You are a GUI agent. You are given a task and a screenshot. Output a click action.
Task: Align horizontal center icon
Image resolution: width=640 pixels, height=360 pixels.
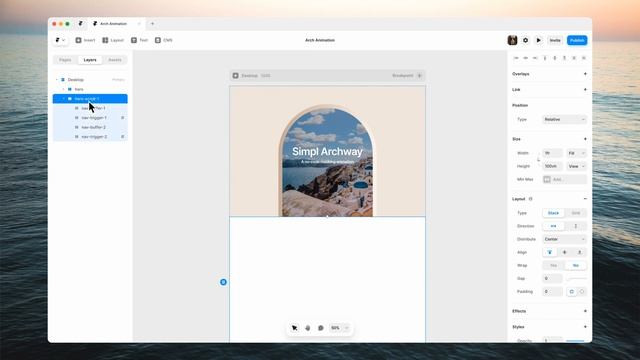point(526,58)
